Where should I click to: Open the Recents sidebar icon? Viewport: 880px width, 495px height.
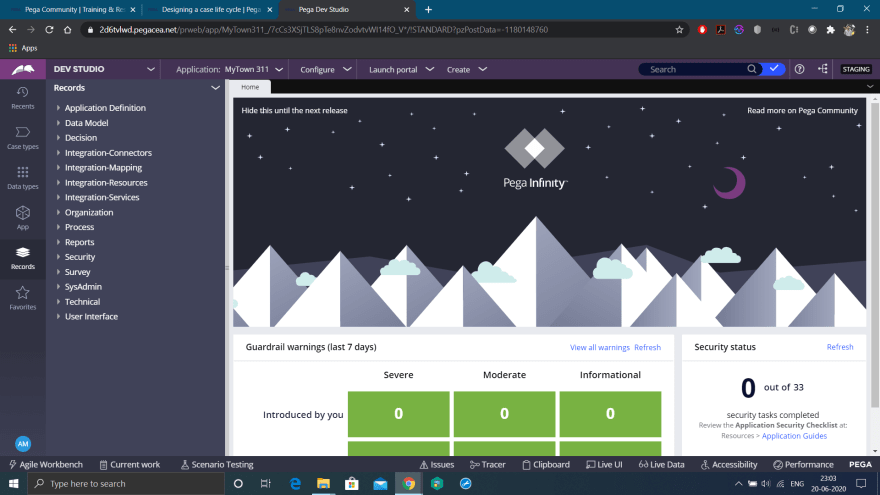[x=22, y=98]
